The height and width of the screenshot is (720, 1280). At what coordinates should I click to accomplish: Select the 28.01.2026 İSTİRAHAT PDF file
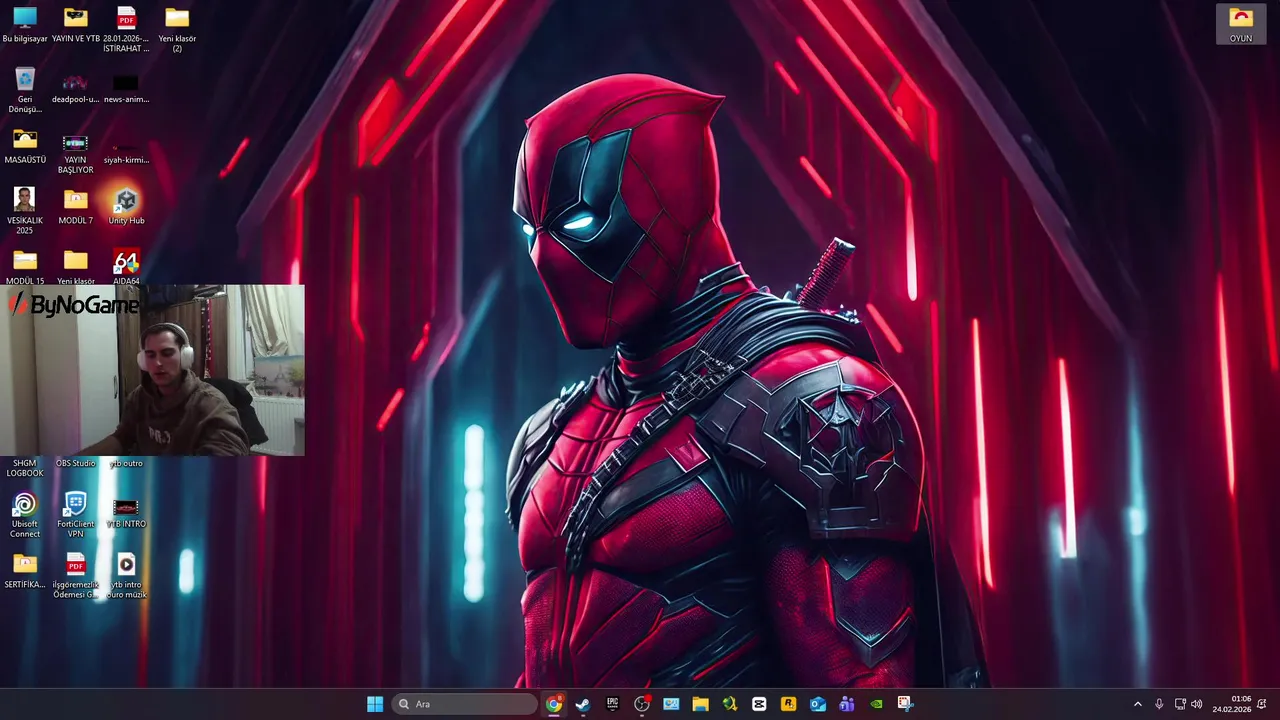point(126,29)
